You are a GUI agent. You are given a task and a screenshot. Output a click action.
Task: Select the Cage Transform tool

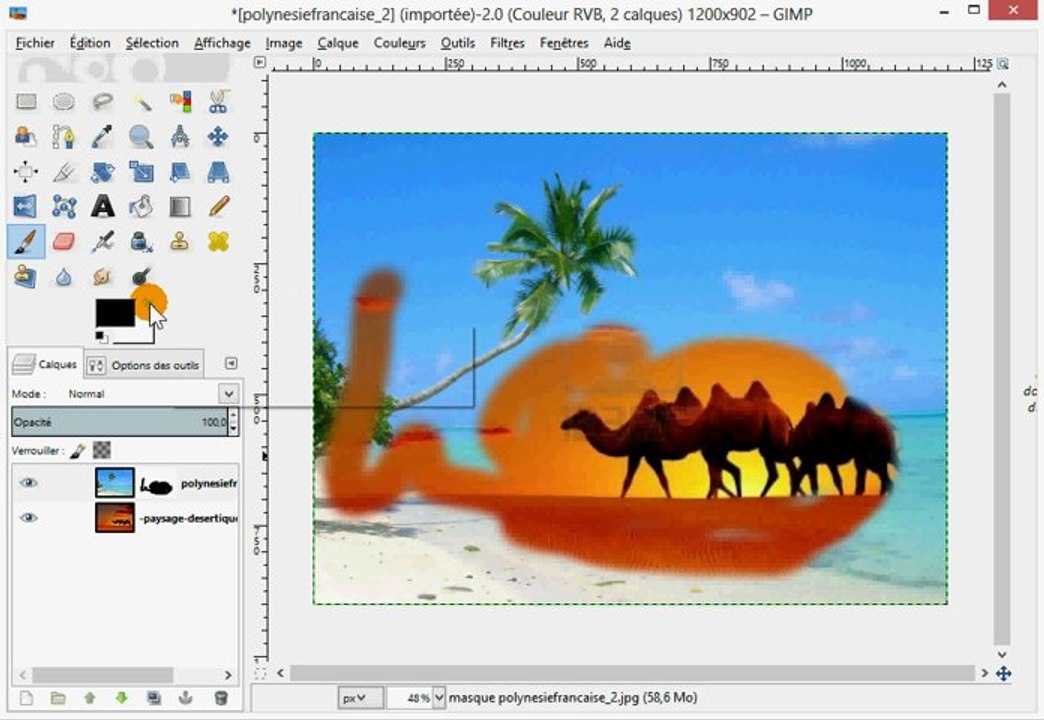(x=64, y=206)
